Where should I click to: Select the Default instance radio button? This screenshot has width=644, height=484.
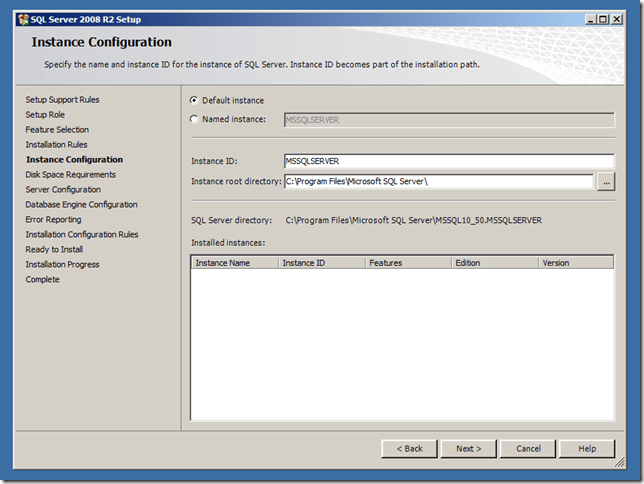(194, 100)
